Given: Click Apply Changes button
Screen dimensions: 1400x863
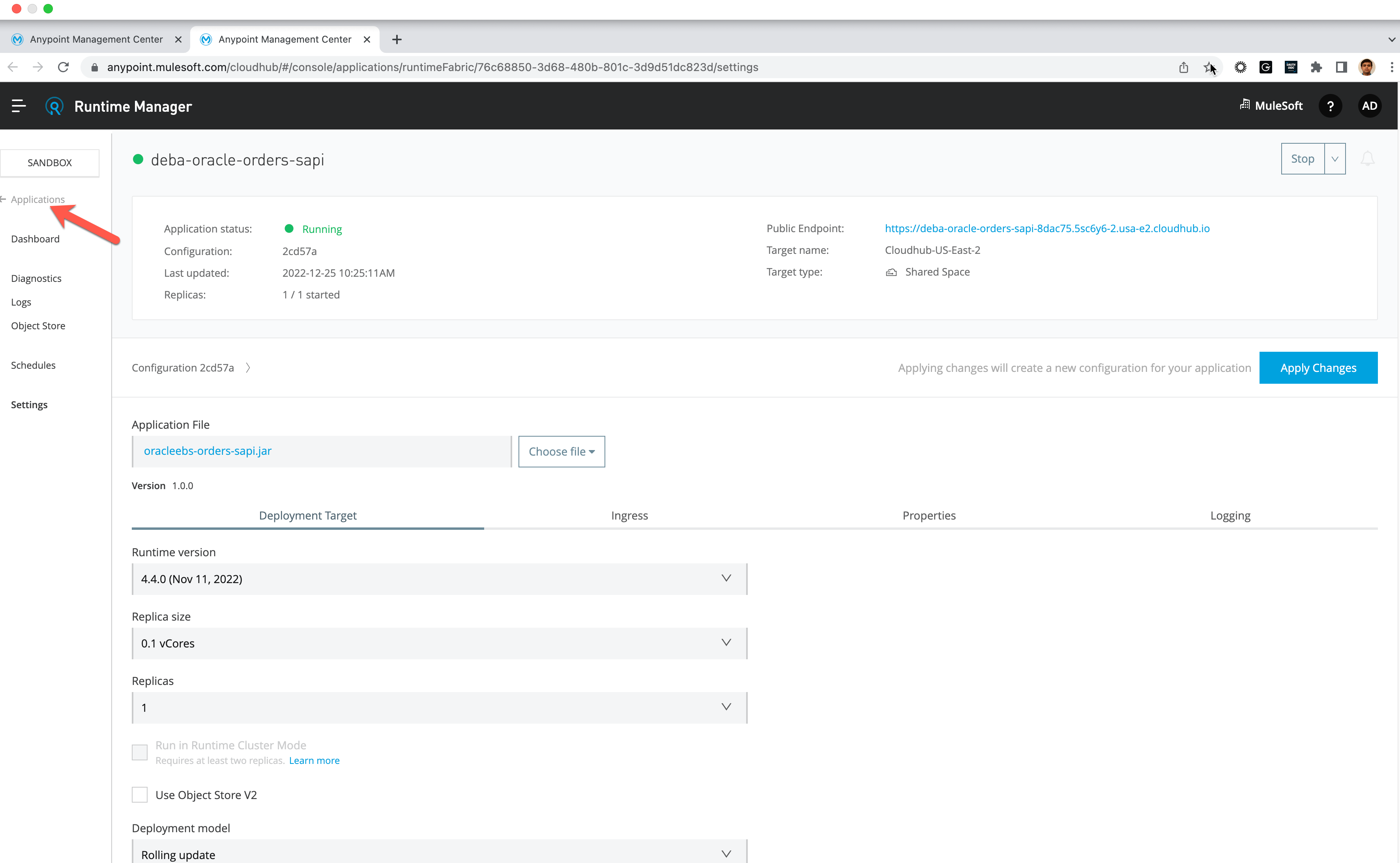Looking at the screenshot, I should (1318, 368).
